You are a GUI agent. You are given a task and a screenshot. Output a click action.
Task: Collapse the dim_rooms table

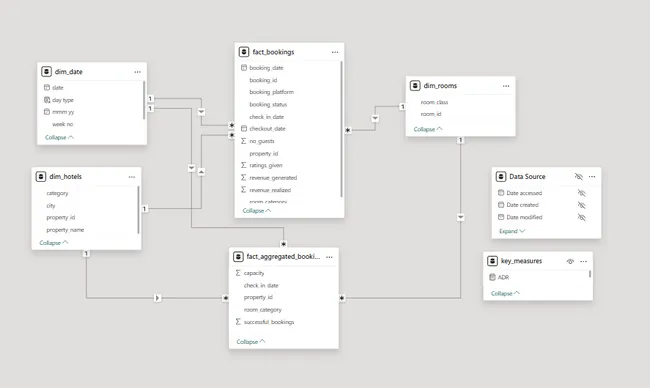(428, 129)
